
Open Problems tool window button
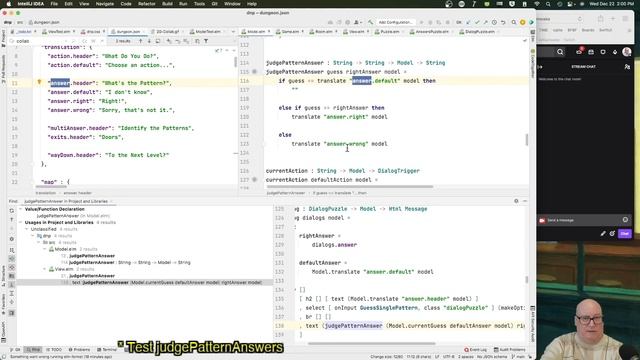(x=79, y=350)
